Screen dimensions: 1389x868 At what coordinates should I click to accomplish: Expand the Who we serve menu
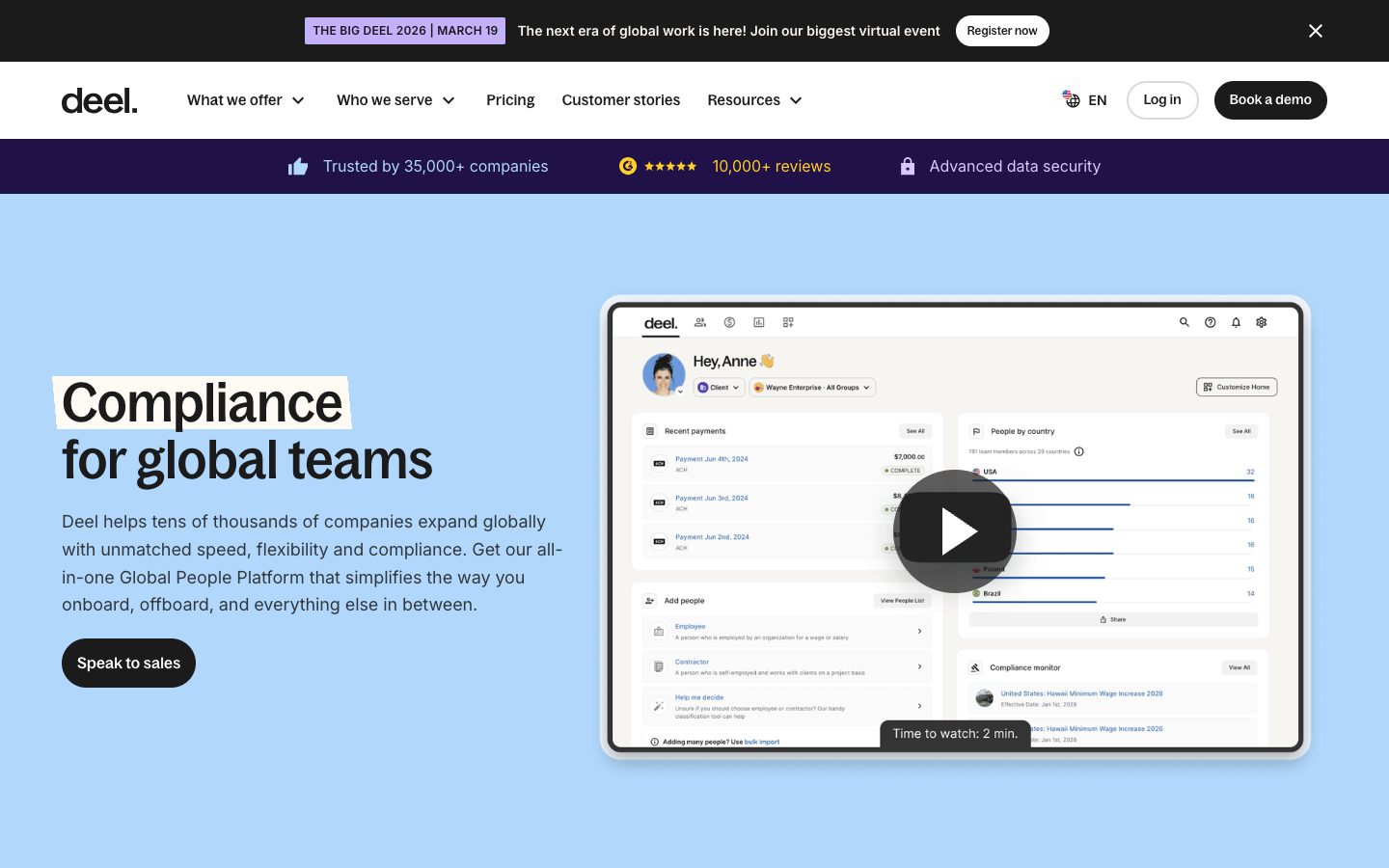tap(395, 100)
